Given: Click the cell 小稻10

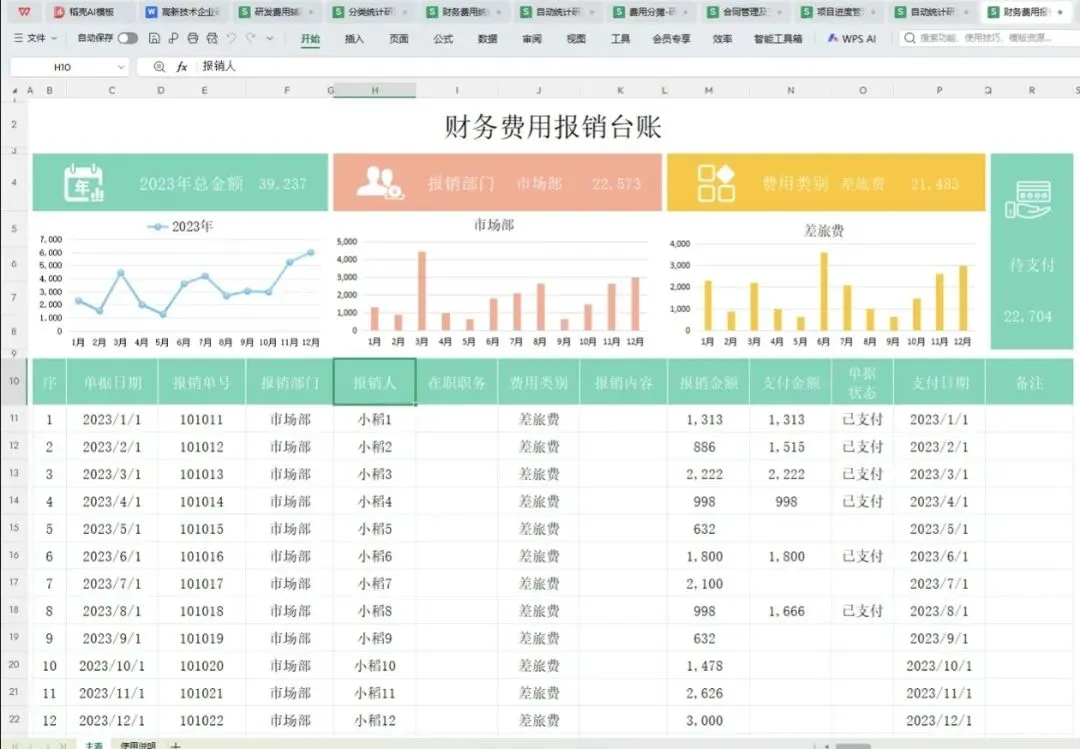Looking at the screenshot, I should (x=375, y=666).
